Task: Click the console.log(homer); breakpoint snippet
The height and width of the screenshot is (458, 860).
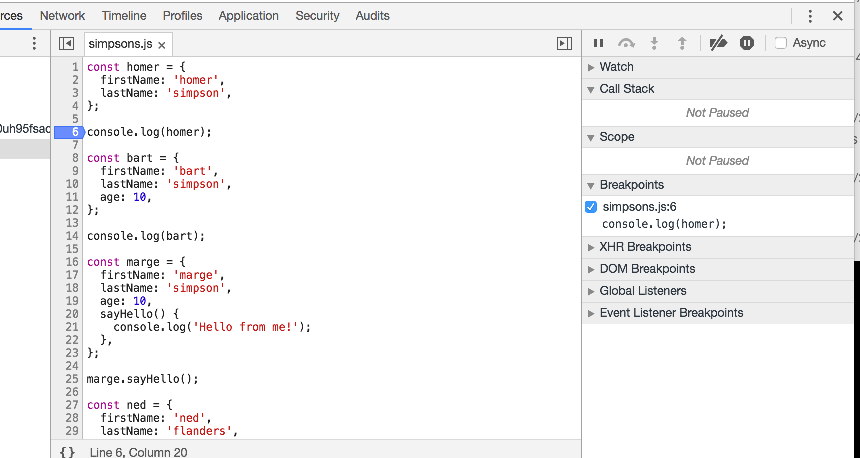Action: click(x=664, y=224)
